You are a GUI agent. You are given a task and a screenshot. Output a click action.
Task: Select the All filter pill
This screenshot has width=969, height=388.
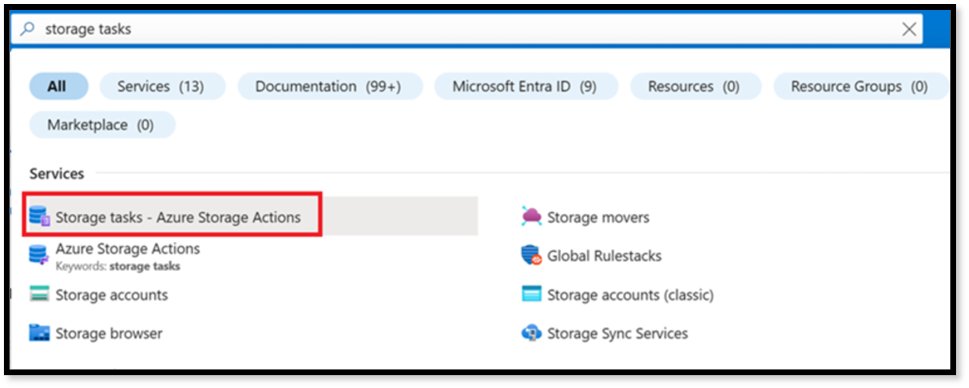(58, 86)
